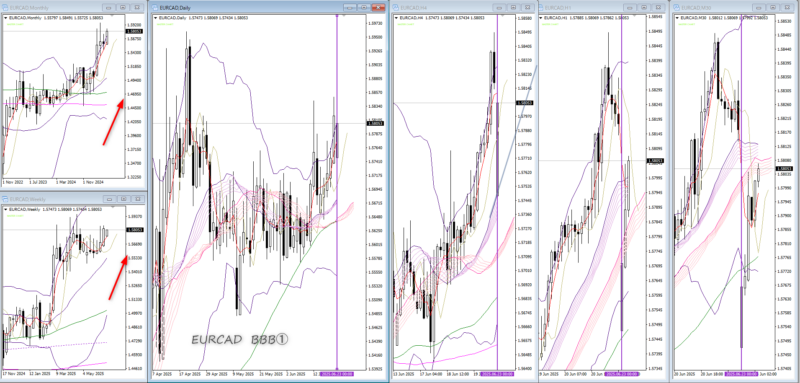Select the purple date label under H4 chart
Viewport: 800px width, 383px height.
click(x=497, y=374)
